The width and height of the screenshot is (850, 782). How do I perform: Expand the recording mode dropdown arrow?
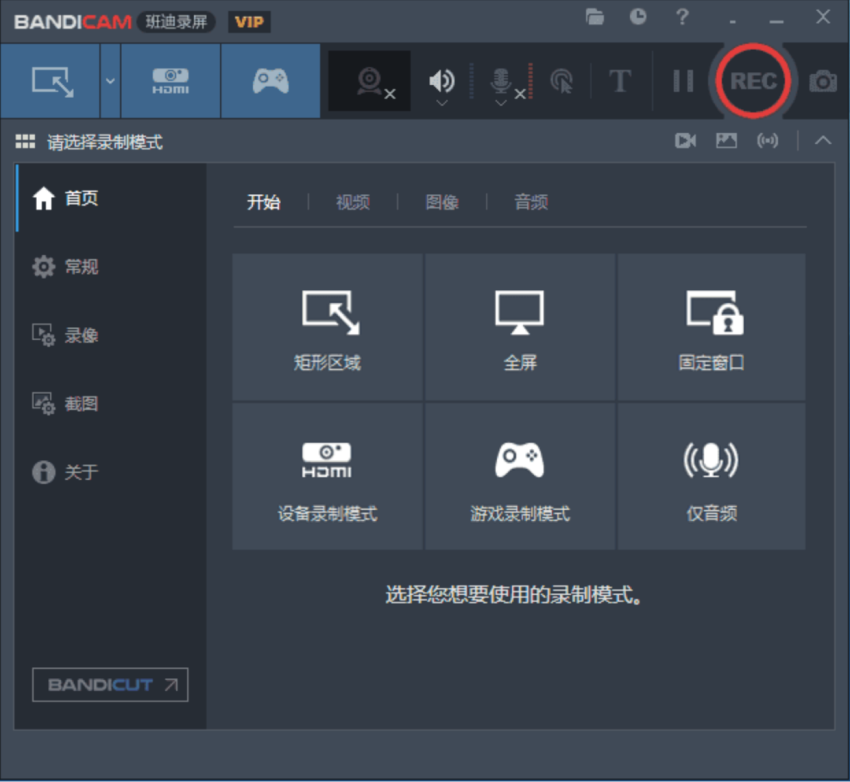point(110,82)
